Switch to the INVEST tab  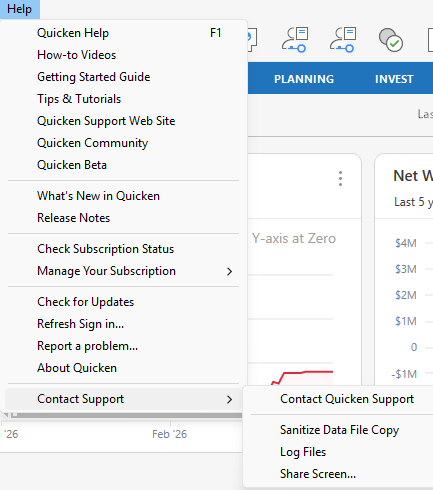[394, 79]
